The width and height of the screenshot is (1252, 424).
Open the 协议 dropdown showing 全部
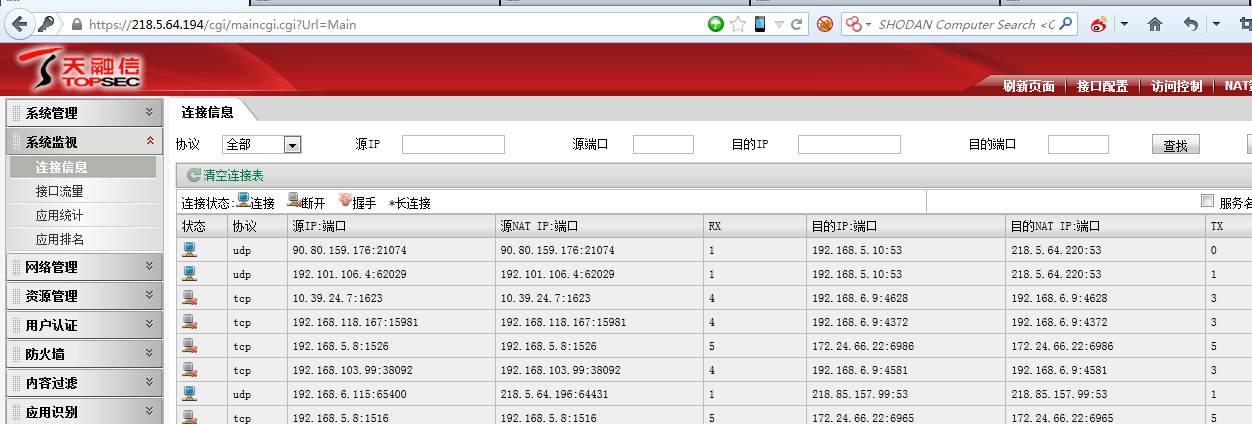pyautogui.click(x=263, y=145)
